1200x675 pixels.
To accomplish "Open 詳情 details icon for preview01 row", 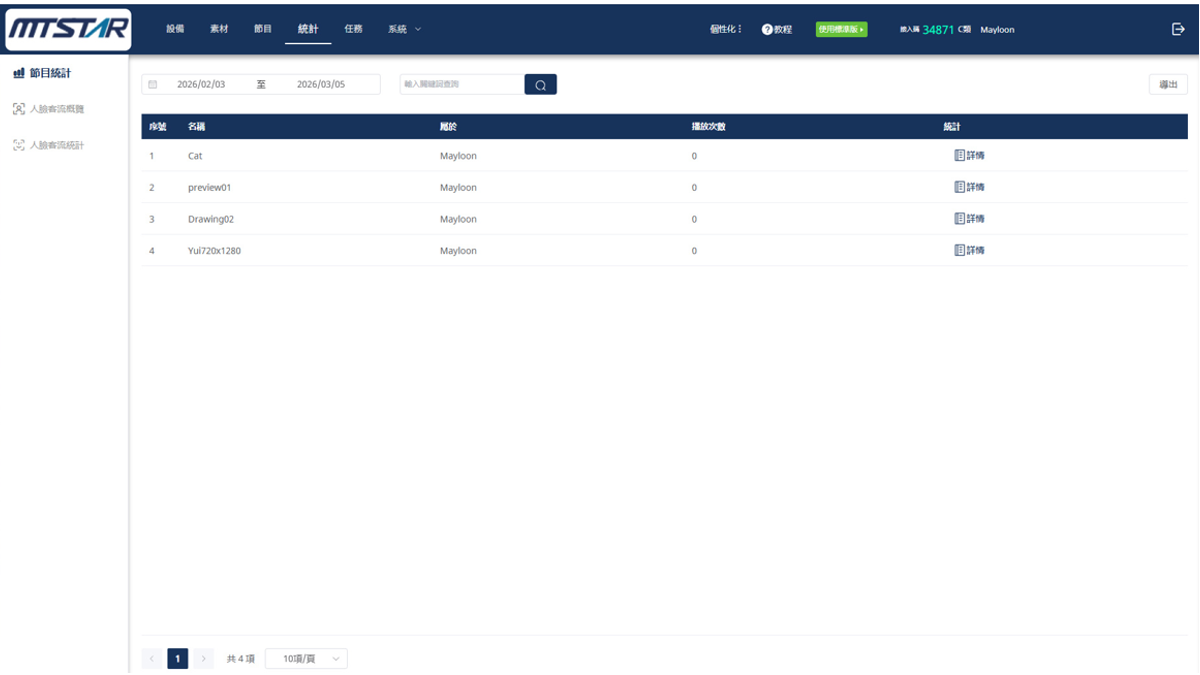I will click(x=960, y=187).
